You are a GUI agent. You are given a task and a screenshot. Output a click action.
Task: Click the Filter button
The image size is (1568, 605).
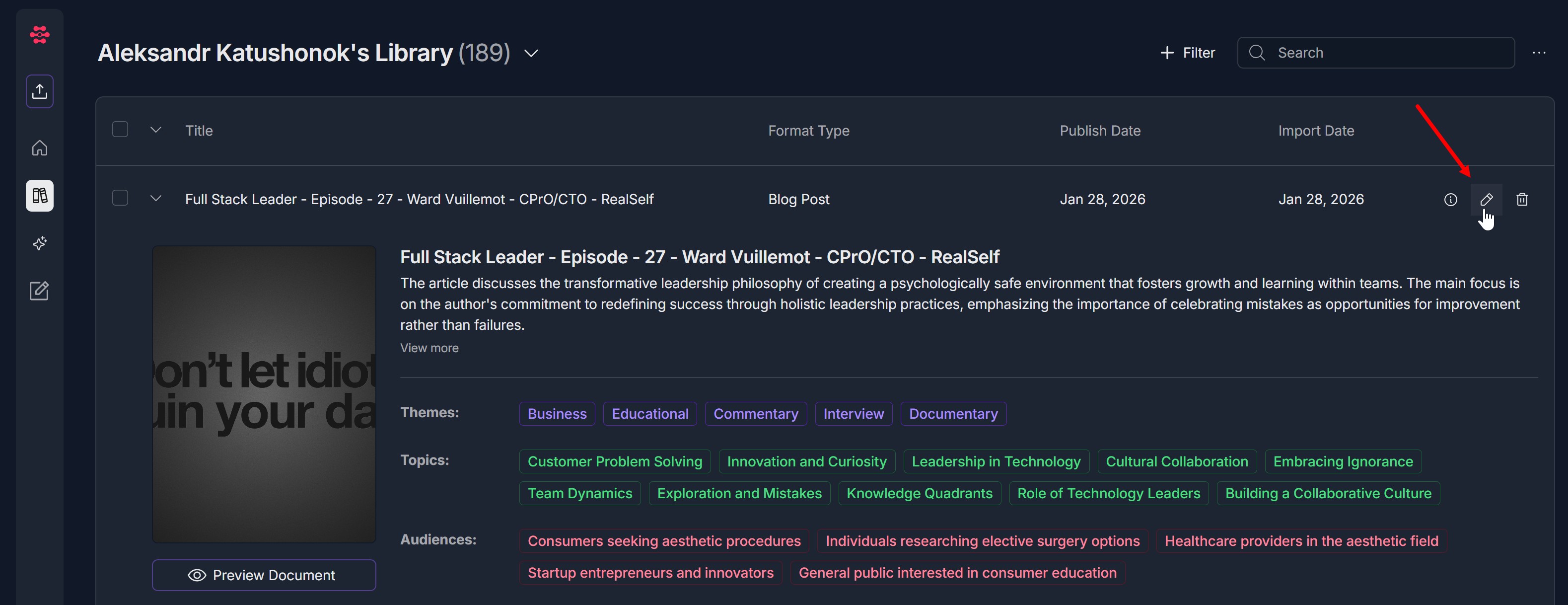1188,53
